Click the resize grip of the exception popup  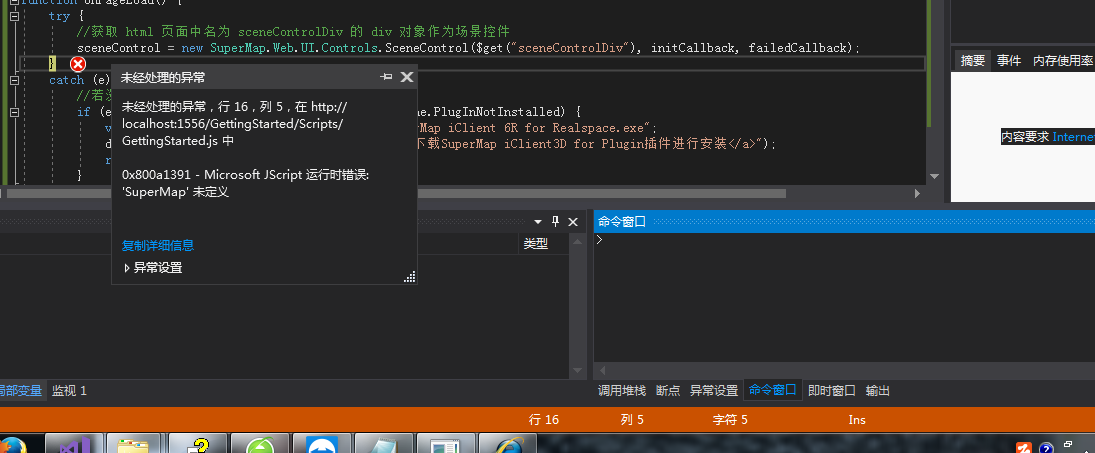click(410, 277)
